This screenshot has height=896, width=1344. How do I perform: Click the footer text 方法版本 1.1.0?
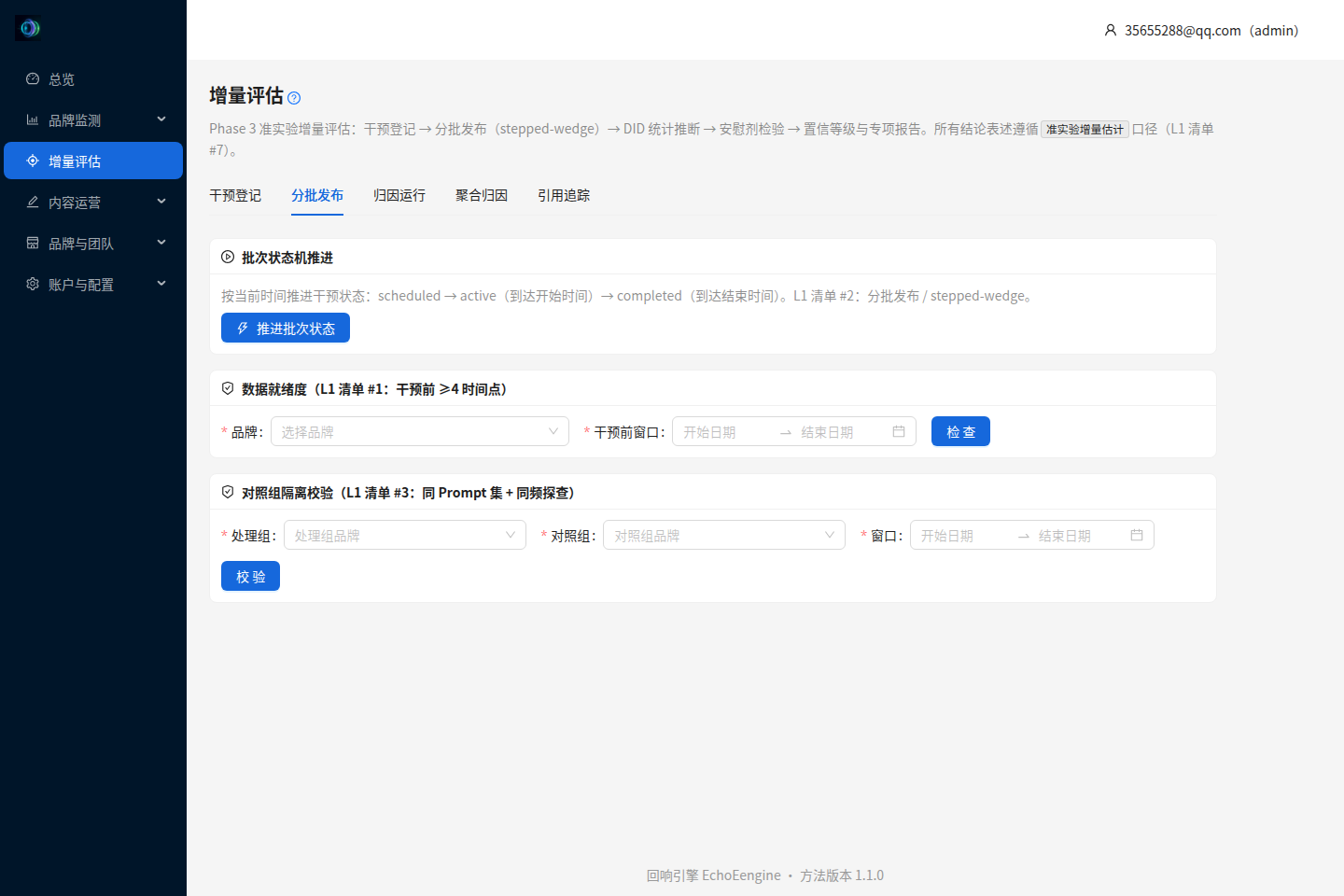coord(842,875)
